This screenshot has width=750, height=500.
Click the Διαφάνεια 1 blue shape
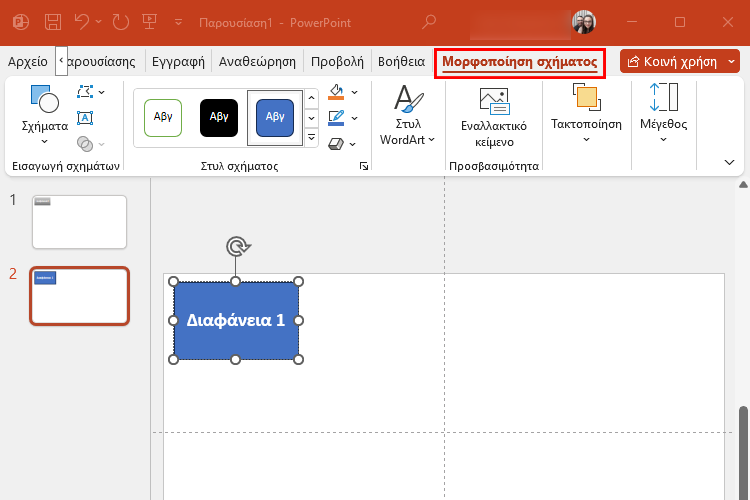pos(236,321)
